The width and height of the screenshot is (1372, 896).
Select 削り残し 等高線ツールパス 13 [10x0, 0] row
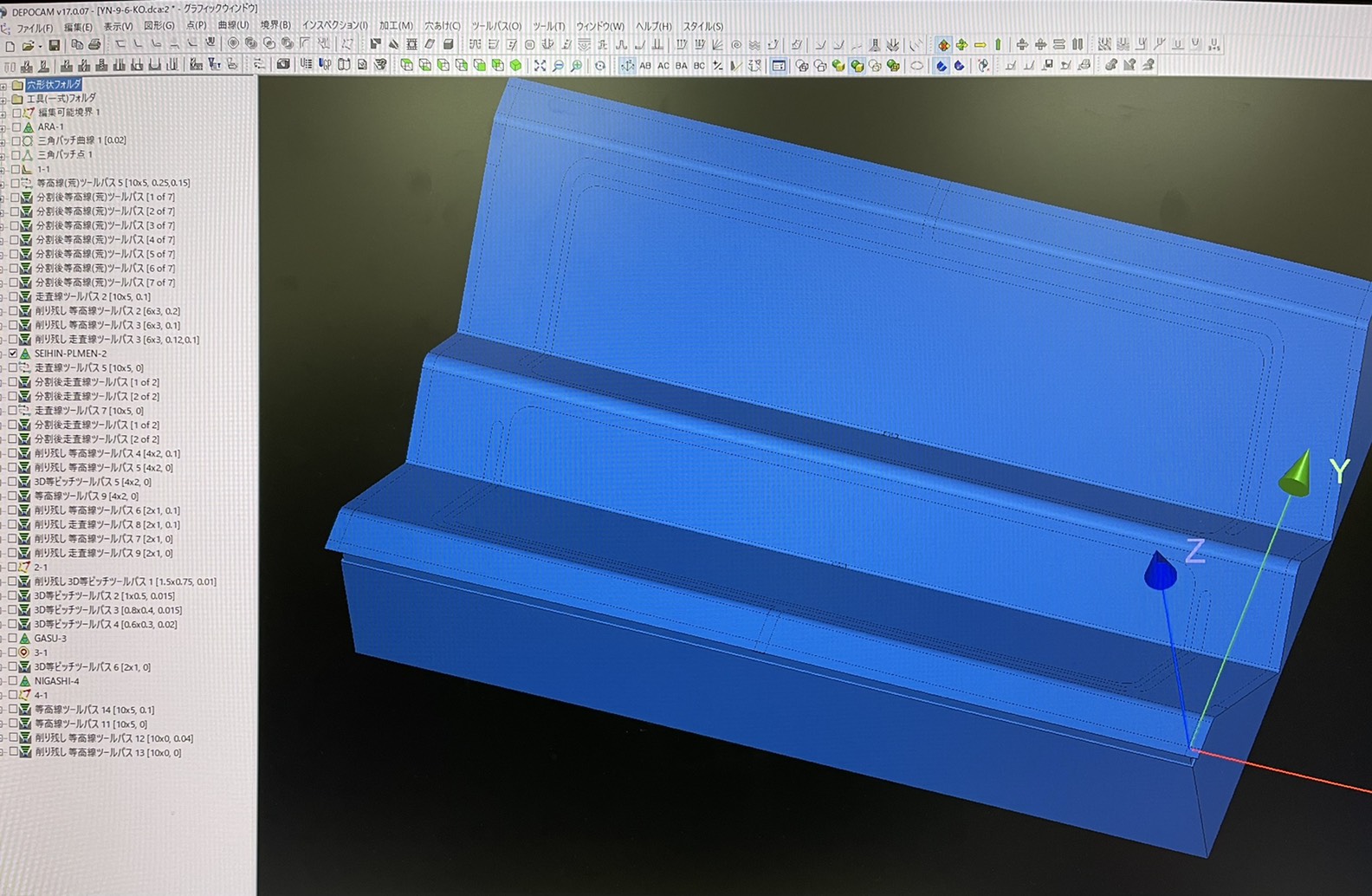pos(108,753)
